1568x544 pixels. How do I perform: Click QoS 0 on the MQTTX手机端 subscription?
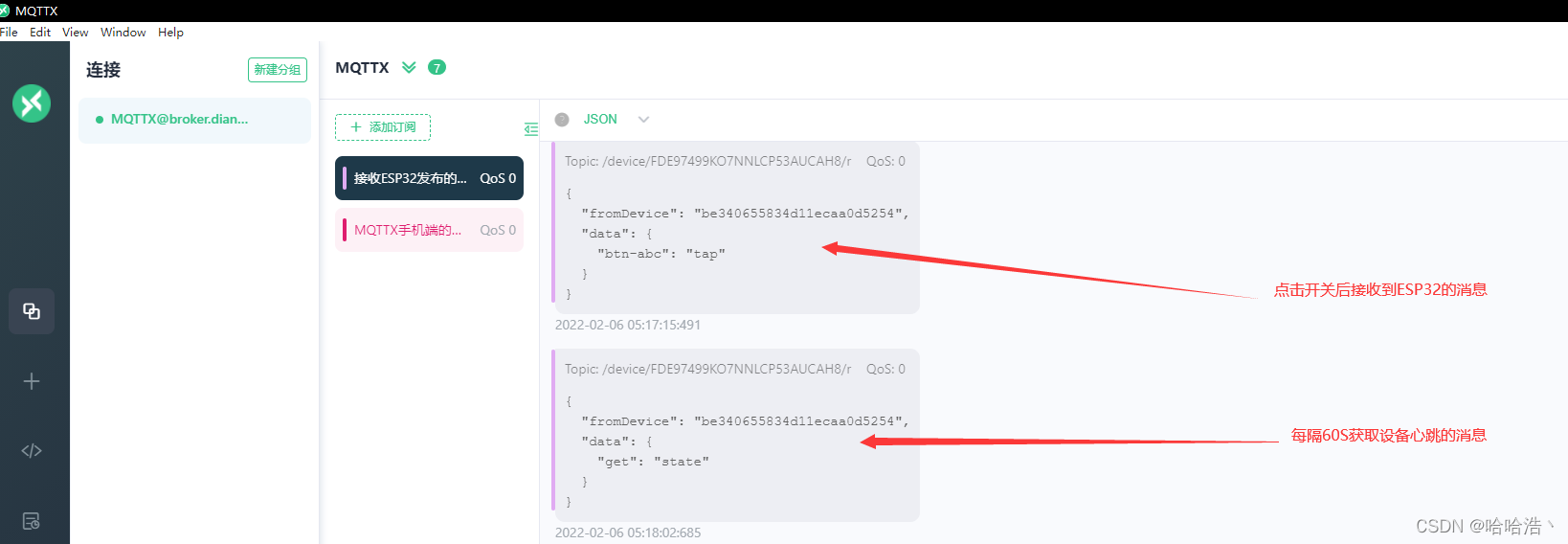[x=498, y=230]
